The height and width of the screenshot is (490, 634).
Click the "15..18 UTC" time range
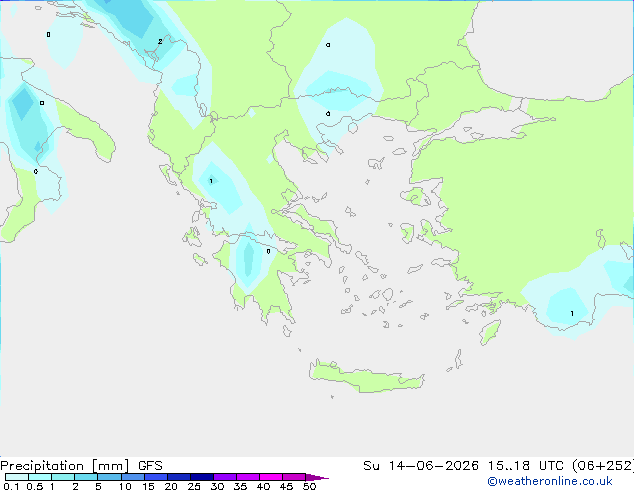(525, 466)
